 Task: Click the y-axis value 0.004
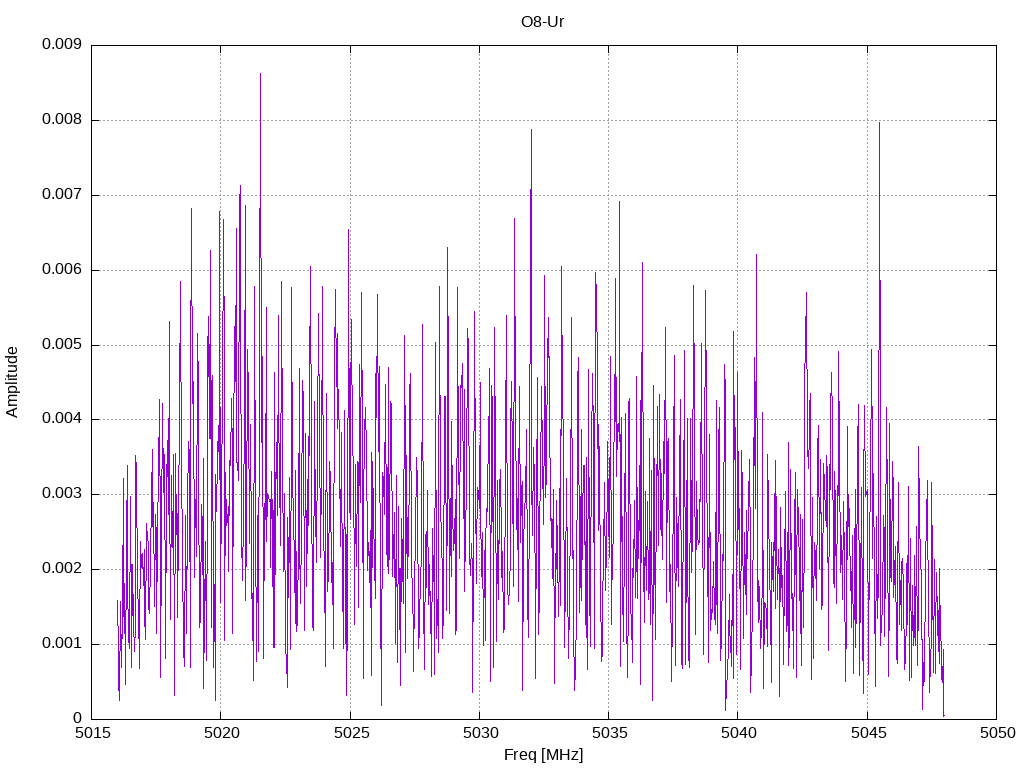(61, 418)
